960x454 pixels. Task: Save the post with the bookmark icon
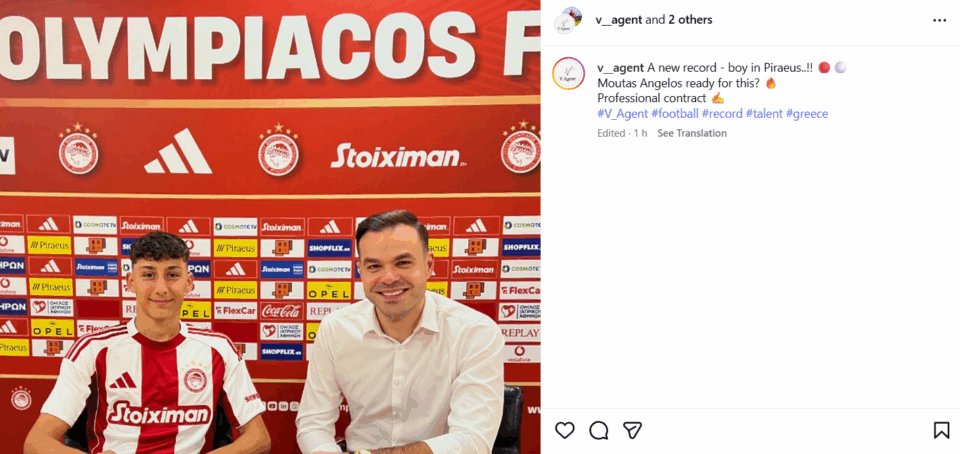[941, 430]
